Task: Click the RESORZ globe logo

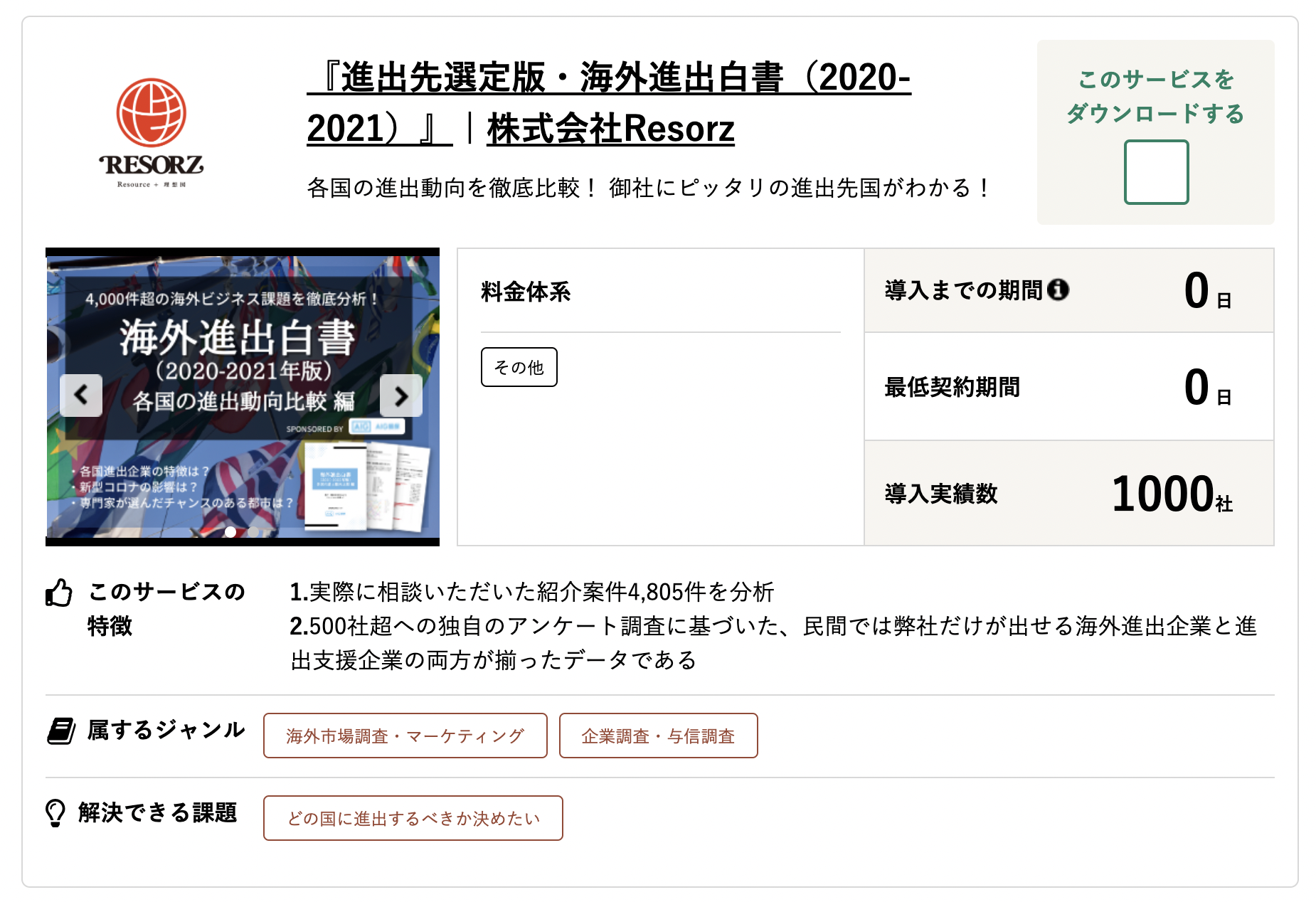Action: (151, 132)
